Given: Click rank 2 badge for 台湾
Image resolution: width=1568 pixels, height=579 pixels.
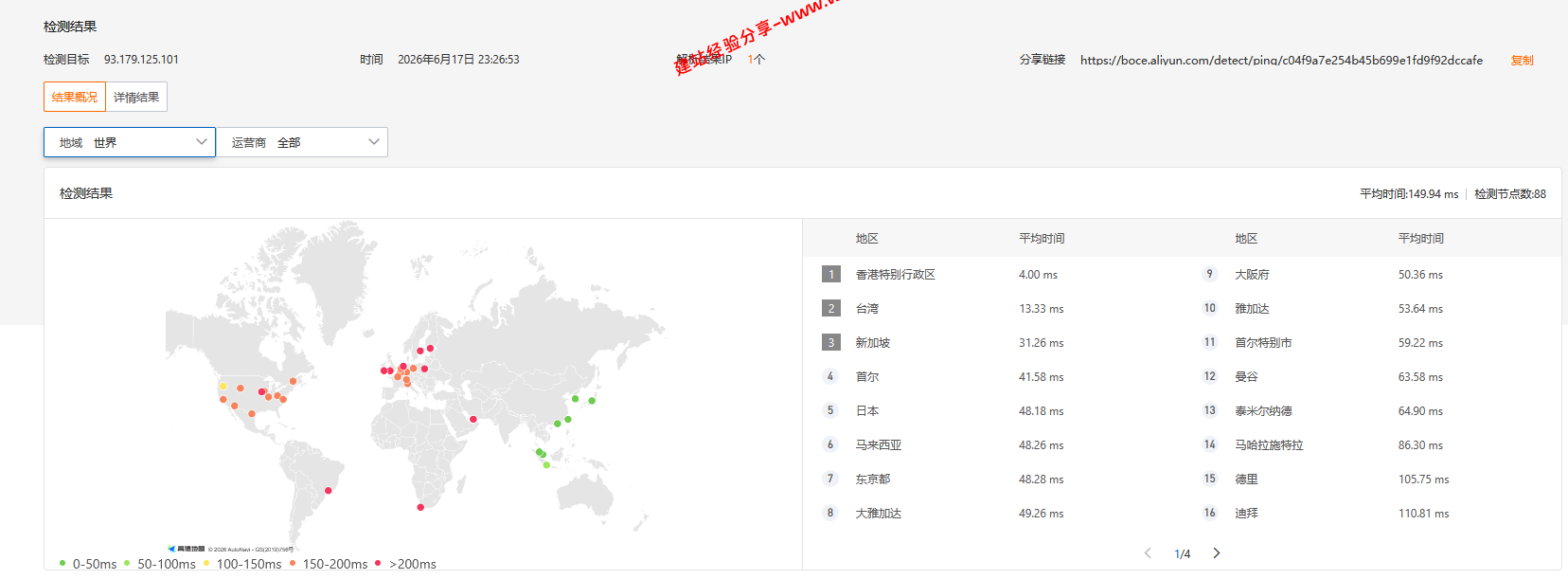Looking at the screenshot, I should tap(831, 308).
